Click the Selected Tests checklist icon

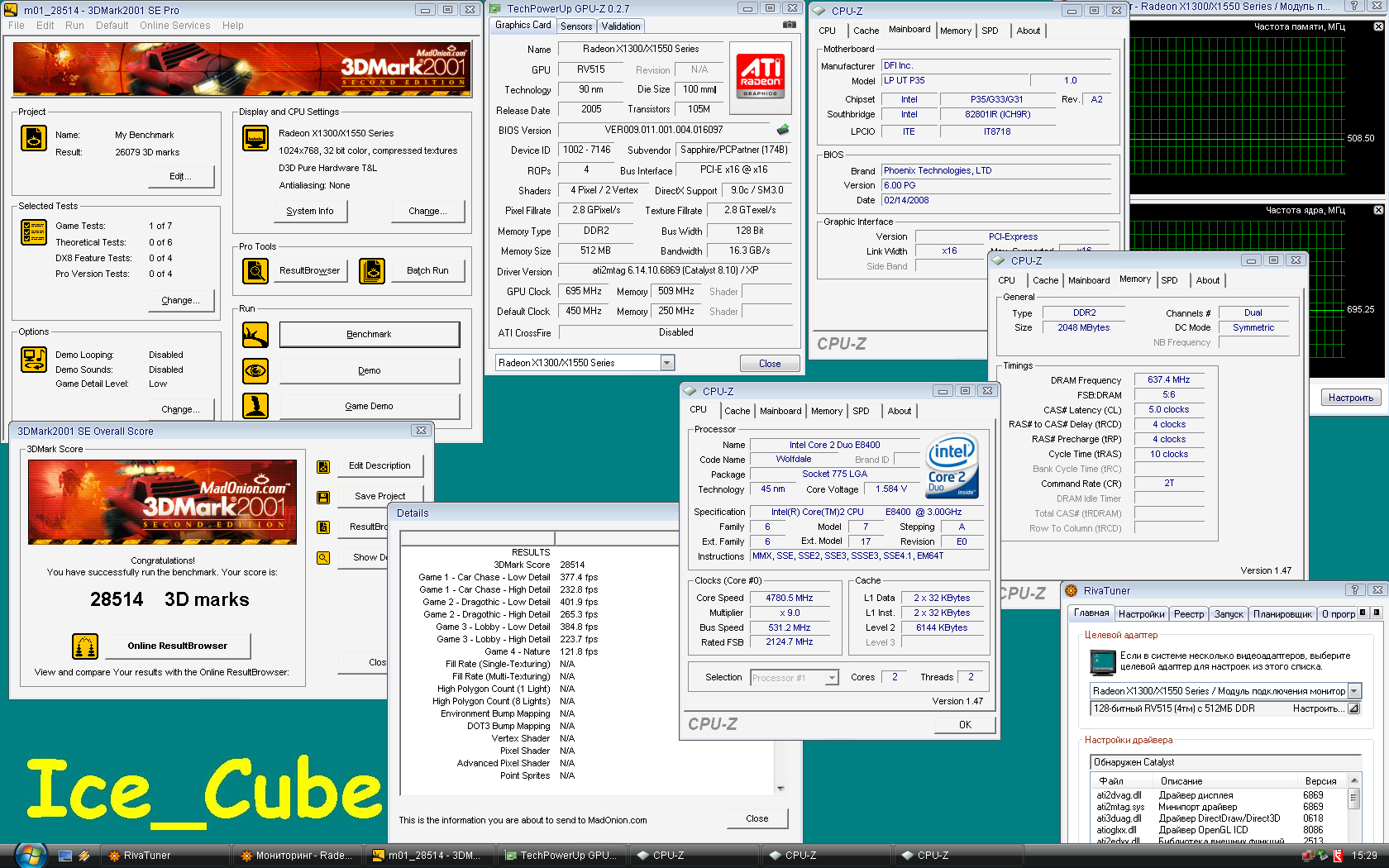coord(34,232)
